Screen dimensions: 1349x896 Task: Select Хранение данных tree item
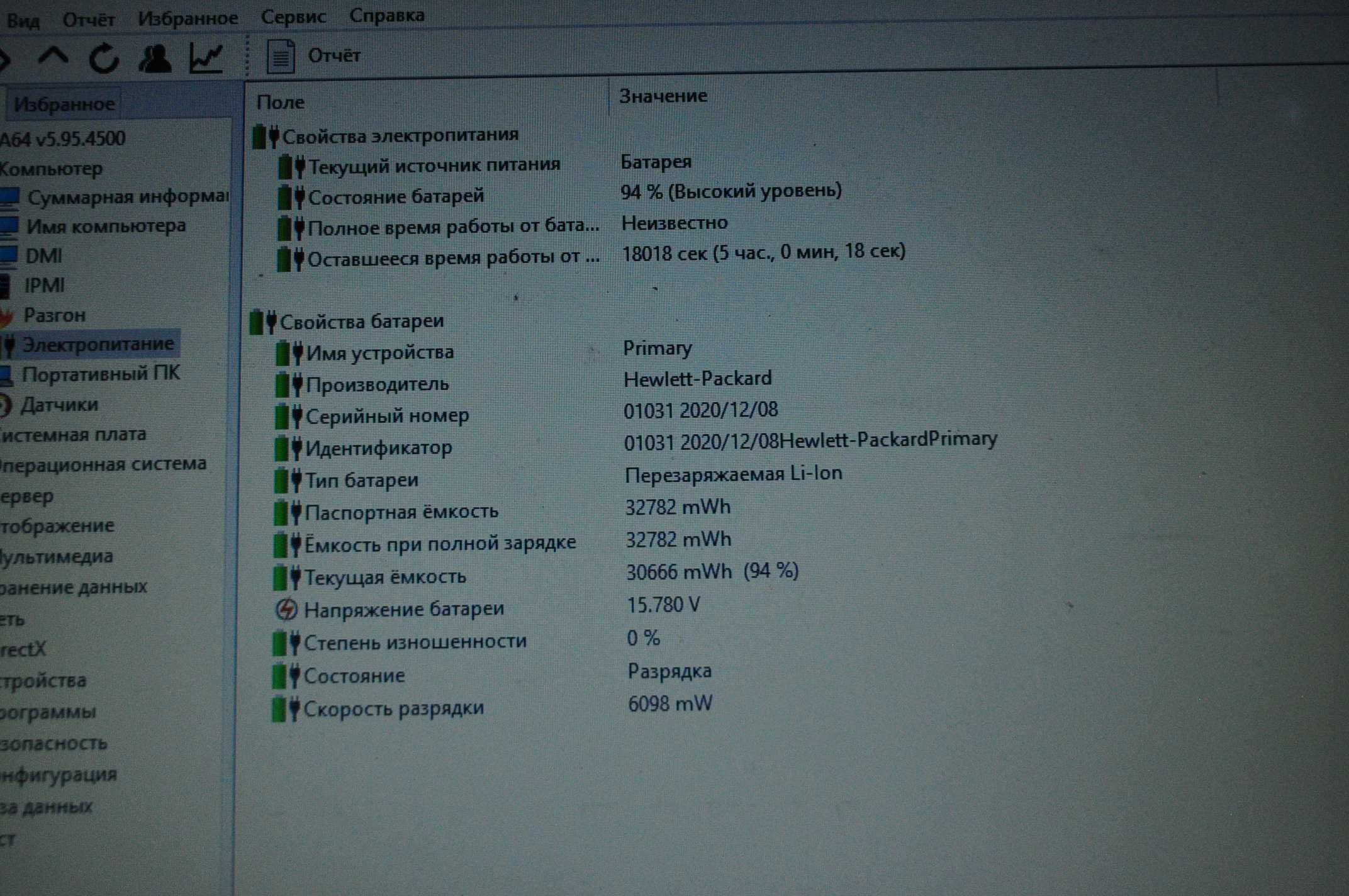pyautogui.click(x=73, y=587)
